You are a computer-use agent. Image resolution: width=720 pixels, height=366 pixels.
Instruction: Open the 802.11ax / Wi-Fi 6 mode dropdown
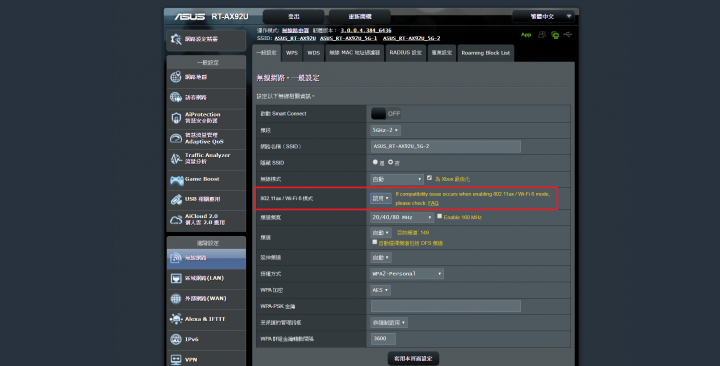click(381, 198)
